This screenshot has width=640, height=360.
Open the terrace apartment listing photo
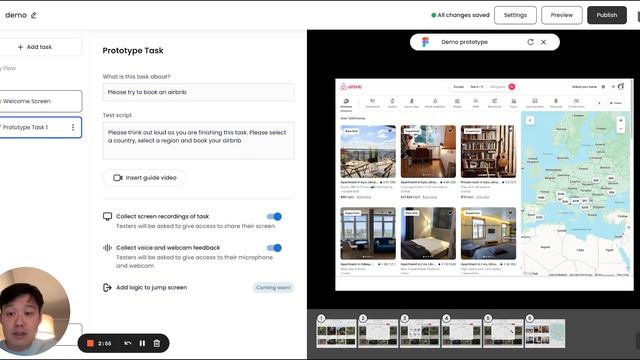(x=368, y=151)
